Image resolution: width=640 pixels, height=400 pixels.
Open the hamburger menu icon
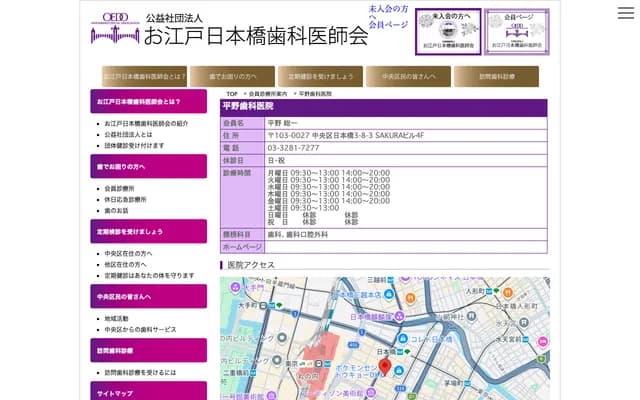tap(625, 13)
